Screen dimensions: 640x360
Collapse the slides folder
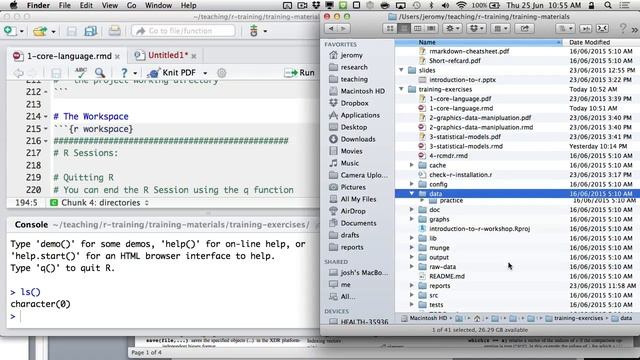(401, 70)
